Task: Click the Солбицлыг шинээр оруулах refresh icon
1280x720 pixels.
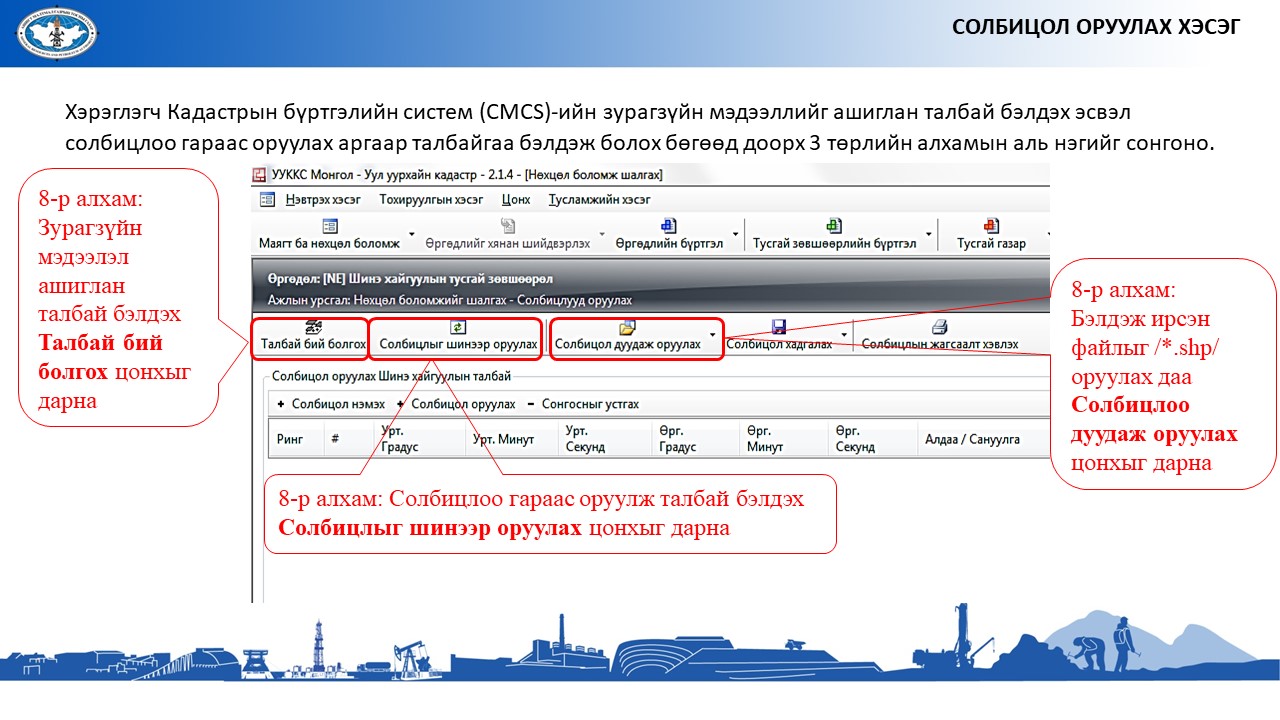Action: pyautogui.click(x=458, y=327)
